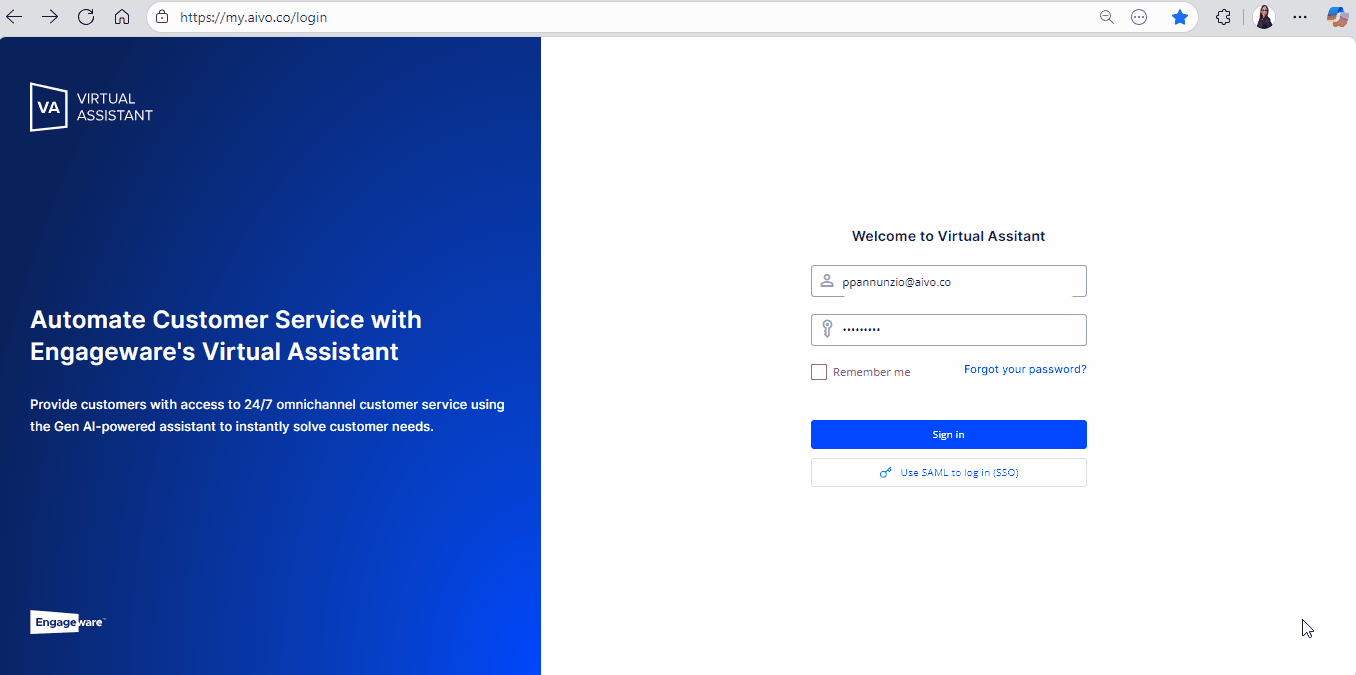The image size is (1356, 675).
Task: Open the browser profile avatar
Action: (x=1264, y=17)
